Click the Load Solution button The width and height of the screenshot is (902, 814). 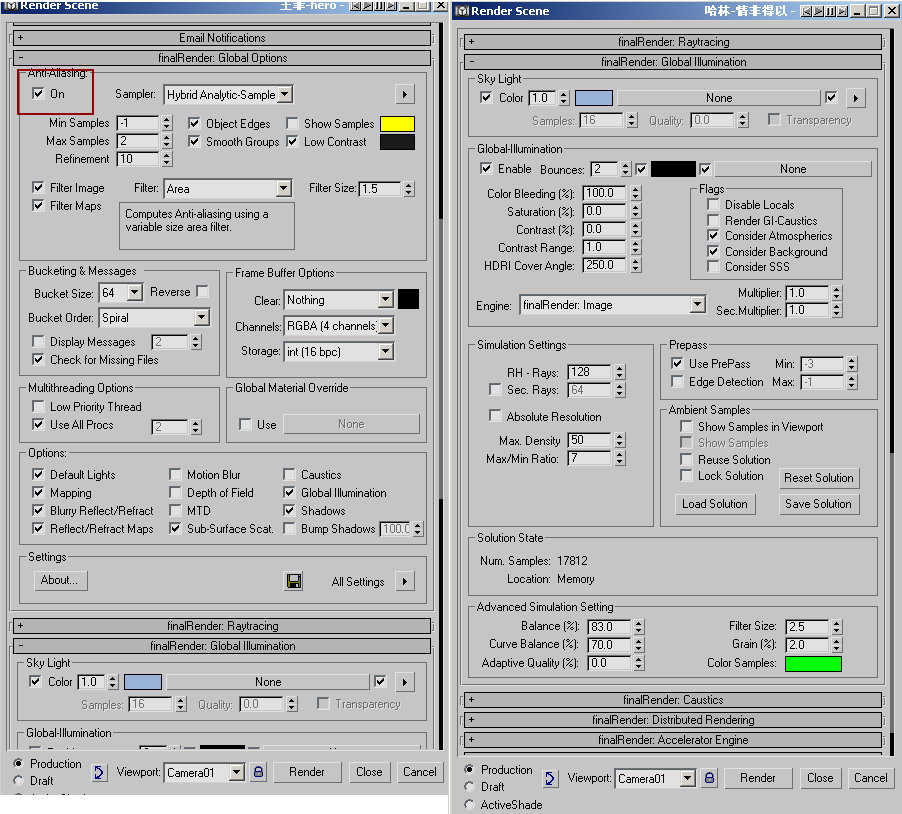click(x=714, y=504)
